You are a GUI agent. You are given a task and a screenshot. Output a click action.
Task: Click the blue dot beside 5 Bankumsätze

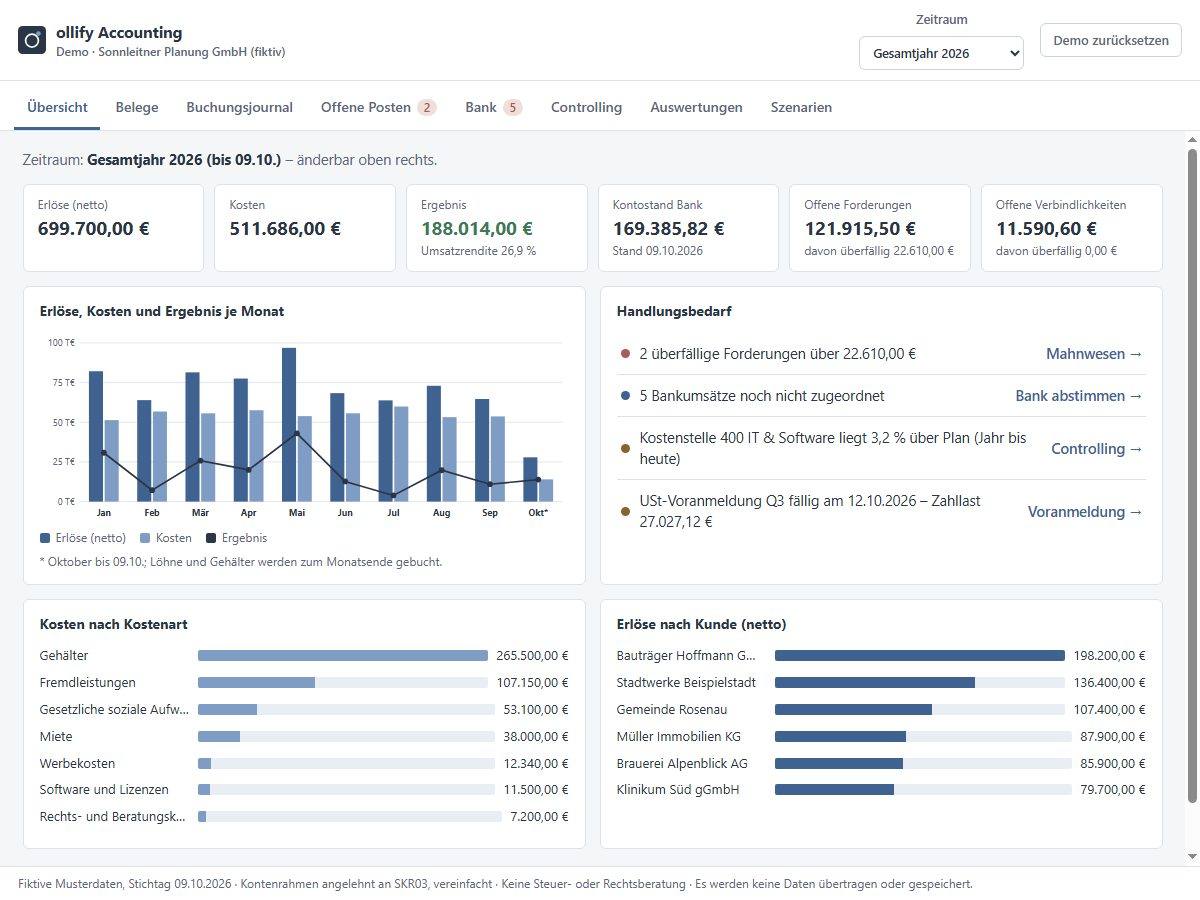click(x=626, y=396)
